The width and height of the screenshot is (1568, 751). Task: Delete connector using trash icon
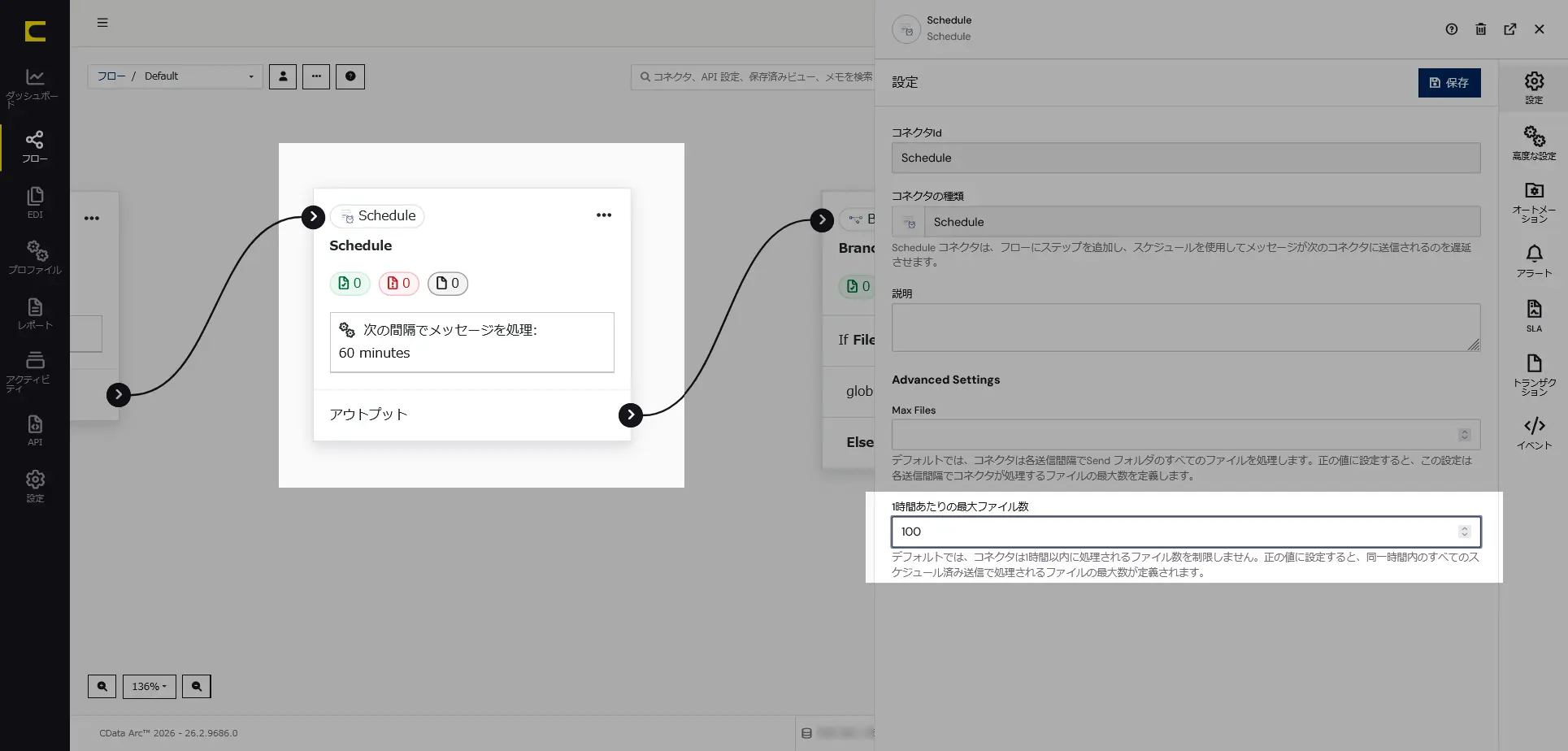coord(1481,29)
